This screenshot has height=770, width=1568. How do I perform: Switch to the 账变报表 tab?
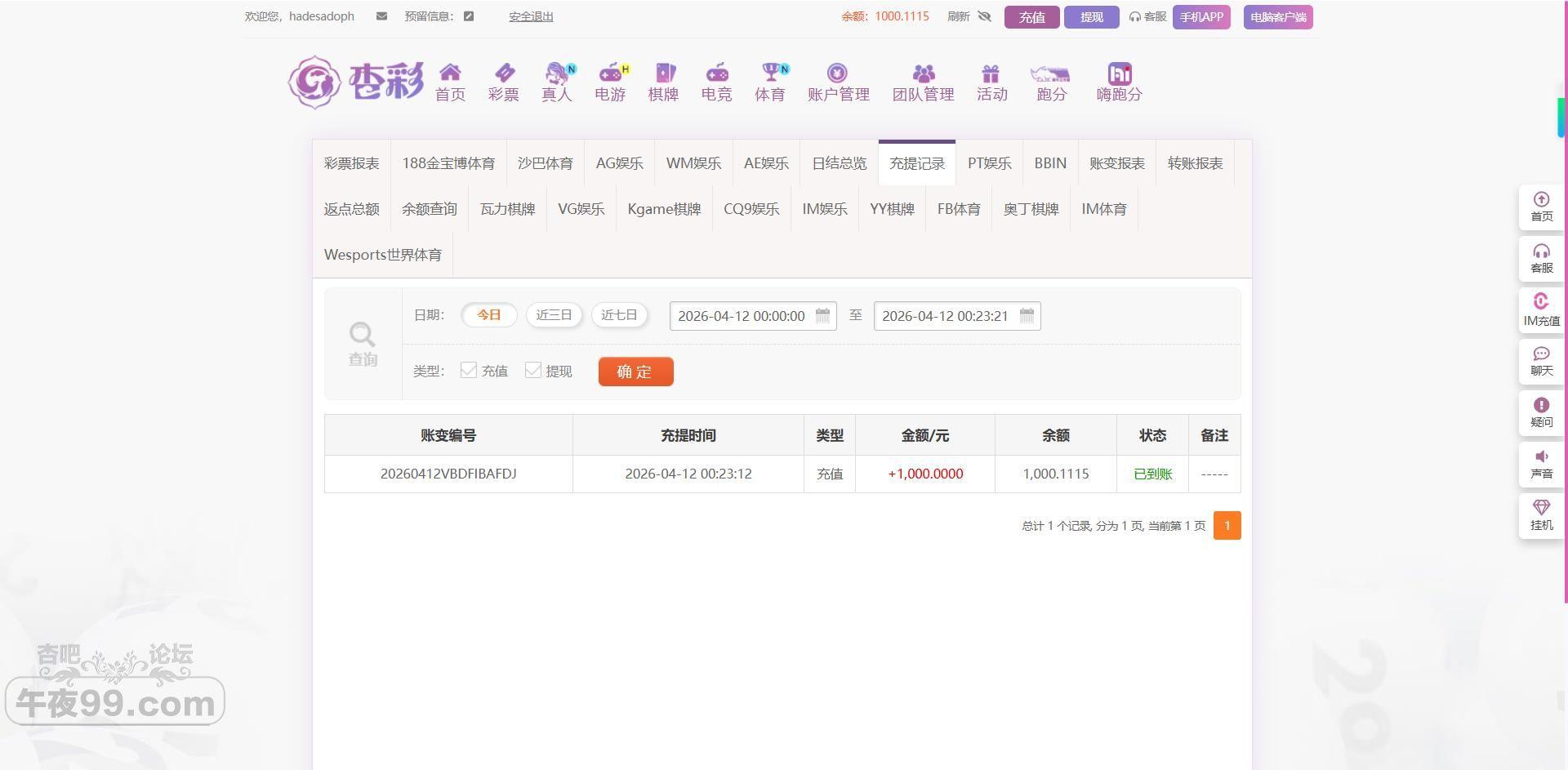point(1116,163)
